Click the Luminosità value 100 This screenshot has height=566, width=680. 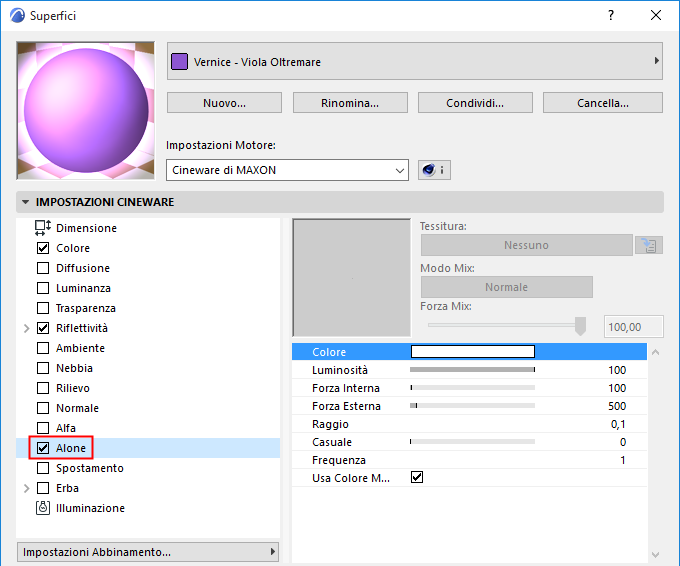(x=617, y=370)
